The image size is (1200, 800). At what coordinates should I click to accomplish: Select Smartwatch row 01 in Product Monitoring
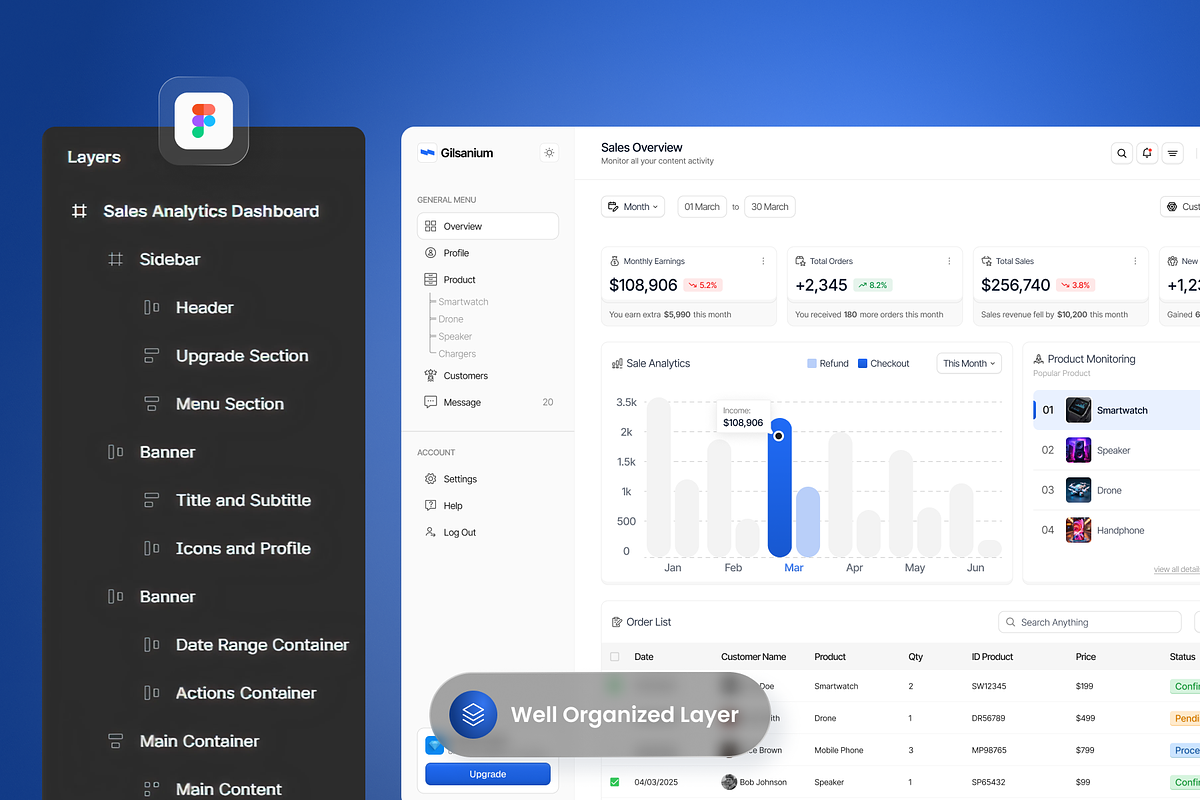tap(1116, 410)
